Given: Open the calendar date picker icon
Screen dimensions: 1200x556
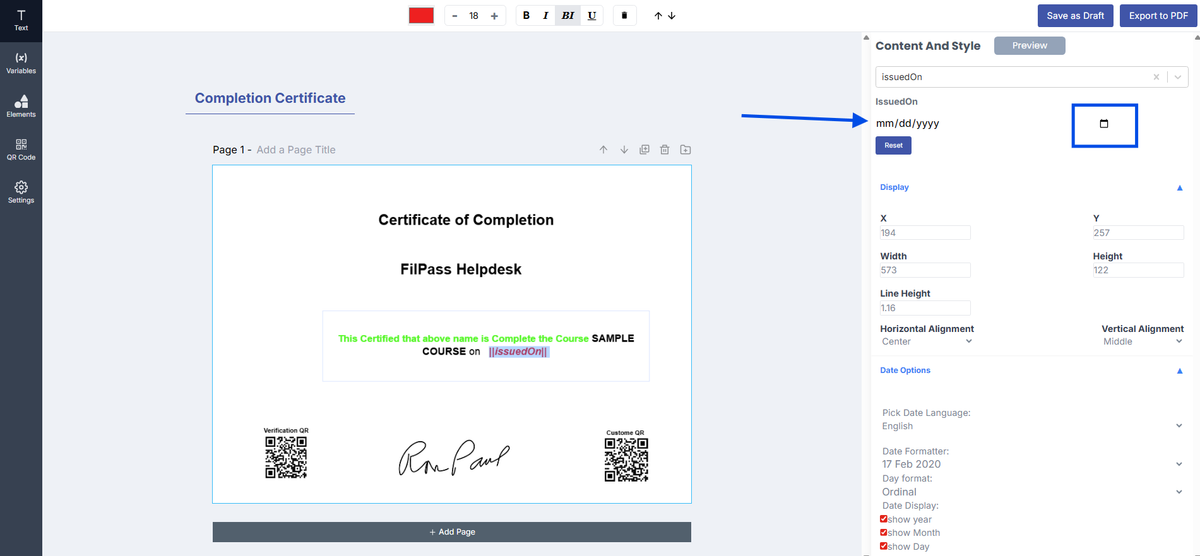Looking at the screenshot, I should (1104, 124).
